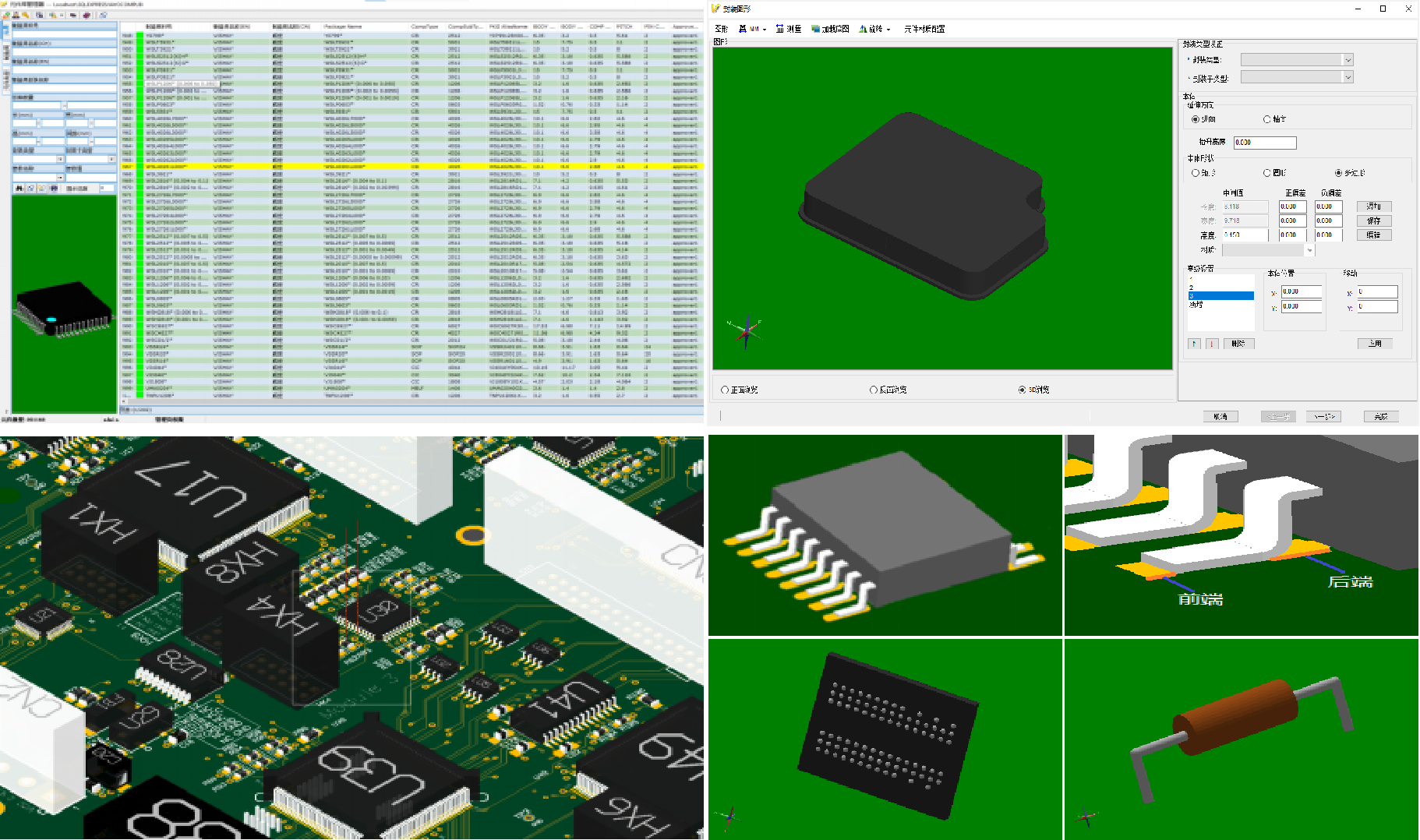Click the 旋转 rotate tool icon

863,29
